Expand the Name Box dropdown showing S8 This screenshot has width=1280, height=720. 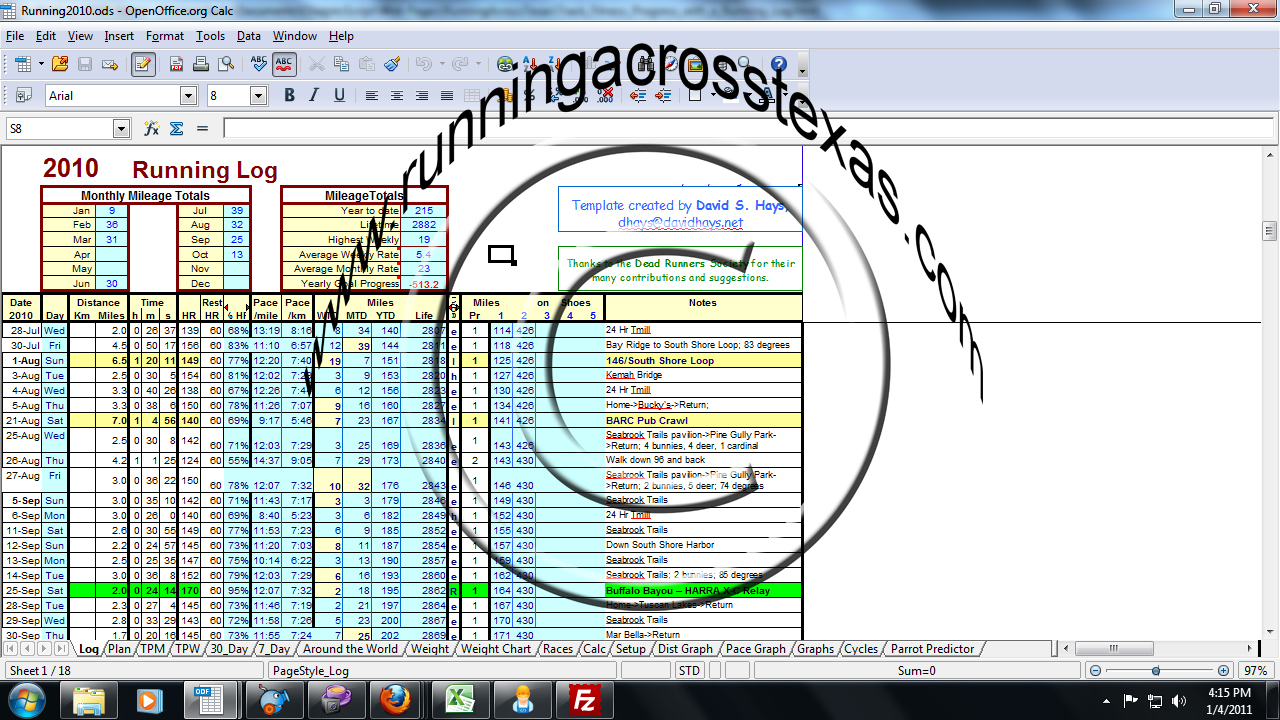121,128
